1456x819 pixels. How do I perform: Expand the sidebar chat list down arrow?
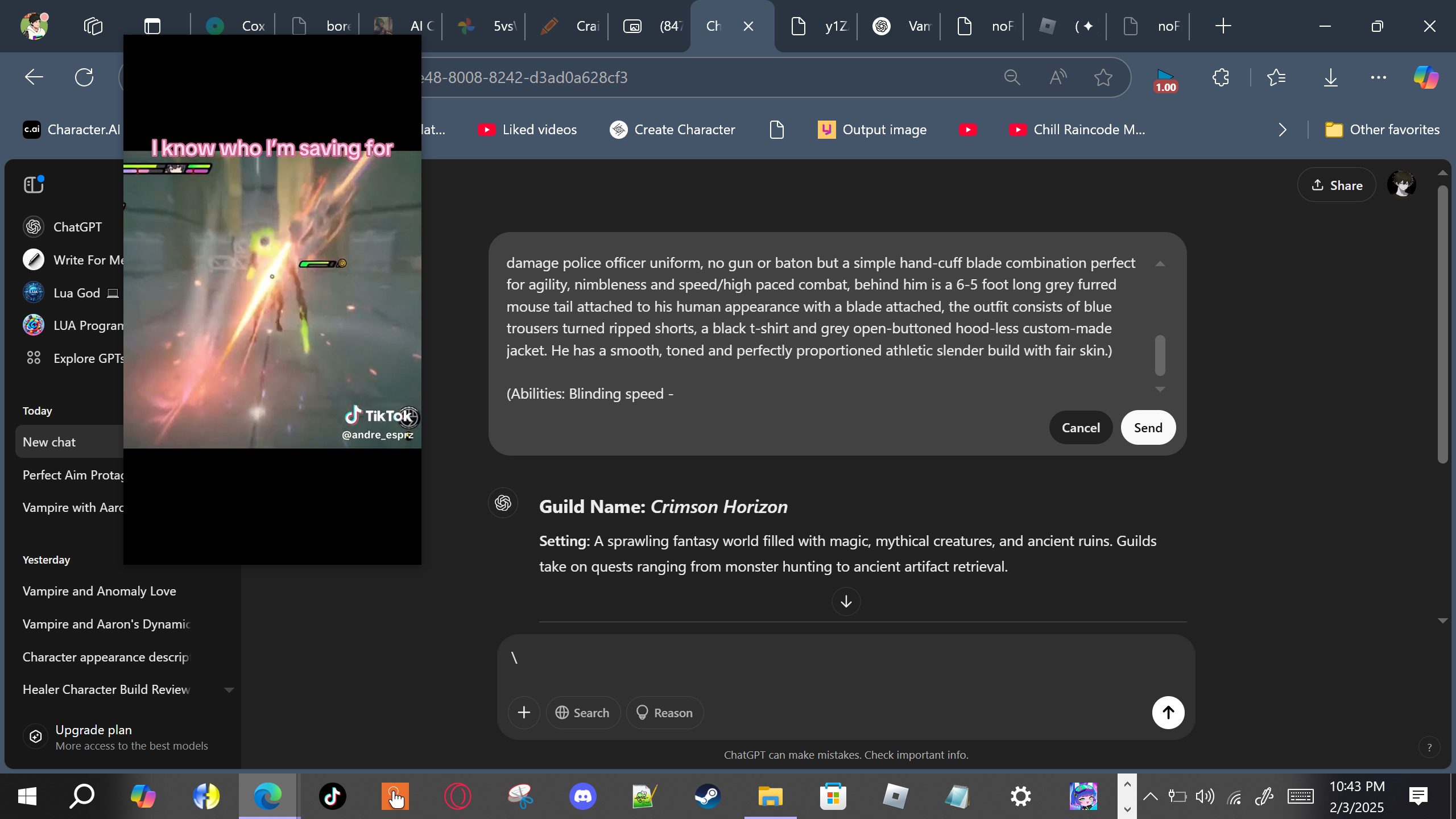229,690
